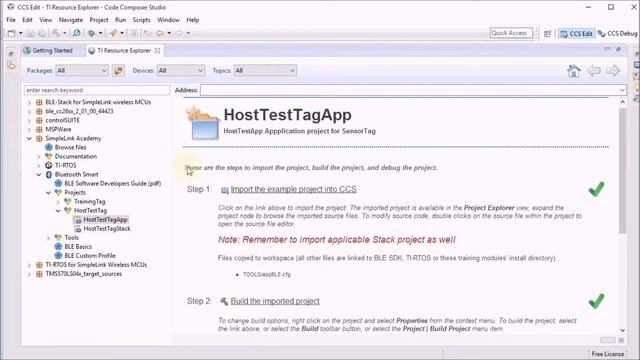Click the Build hammer toolbar icon
This screenshot has height=360, width=640.
(56, 33)
